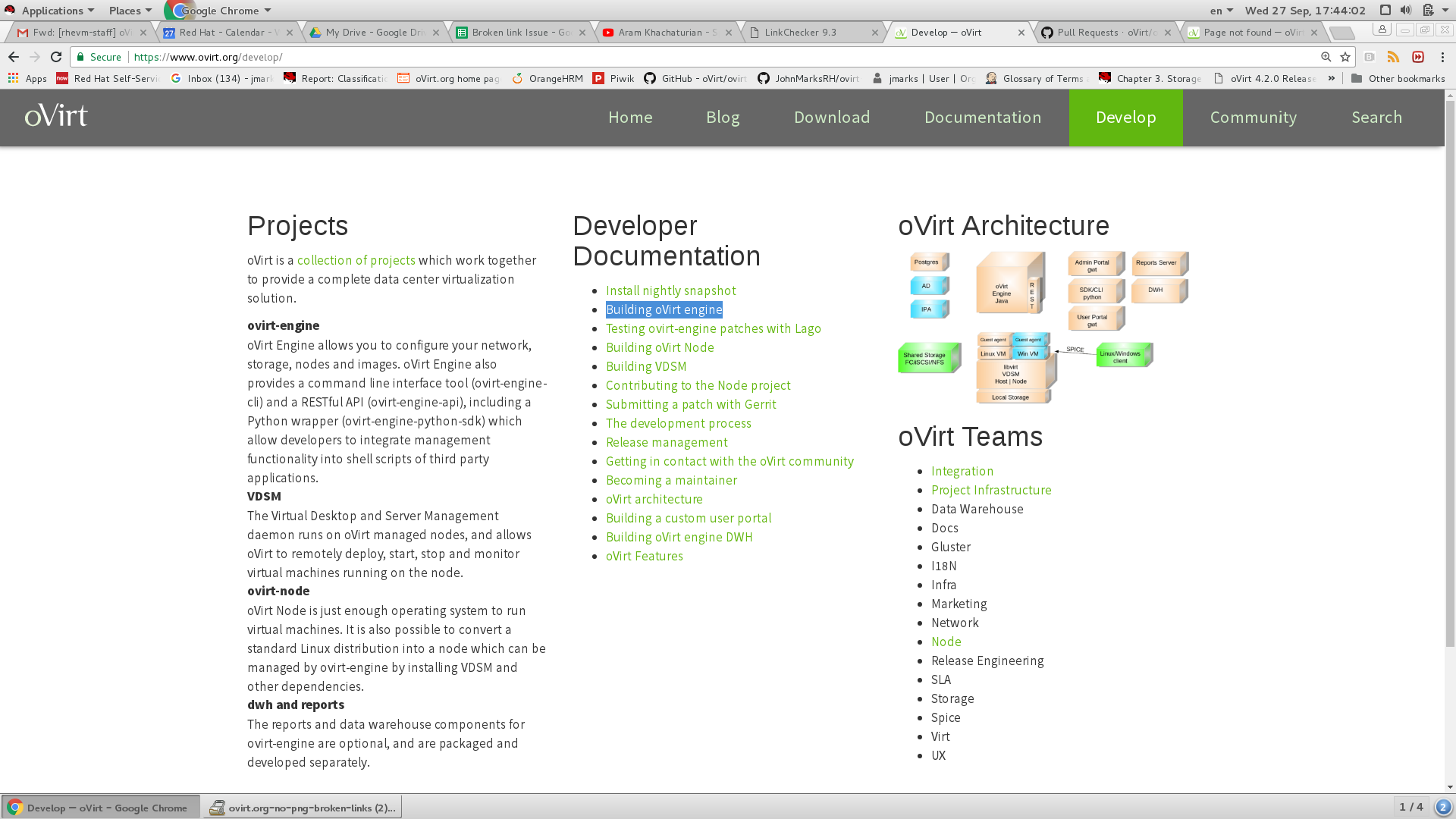
Task: Switch to the LinkChecker 9.3 tab
Action: [x=800, y=33]
